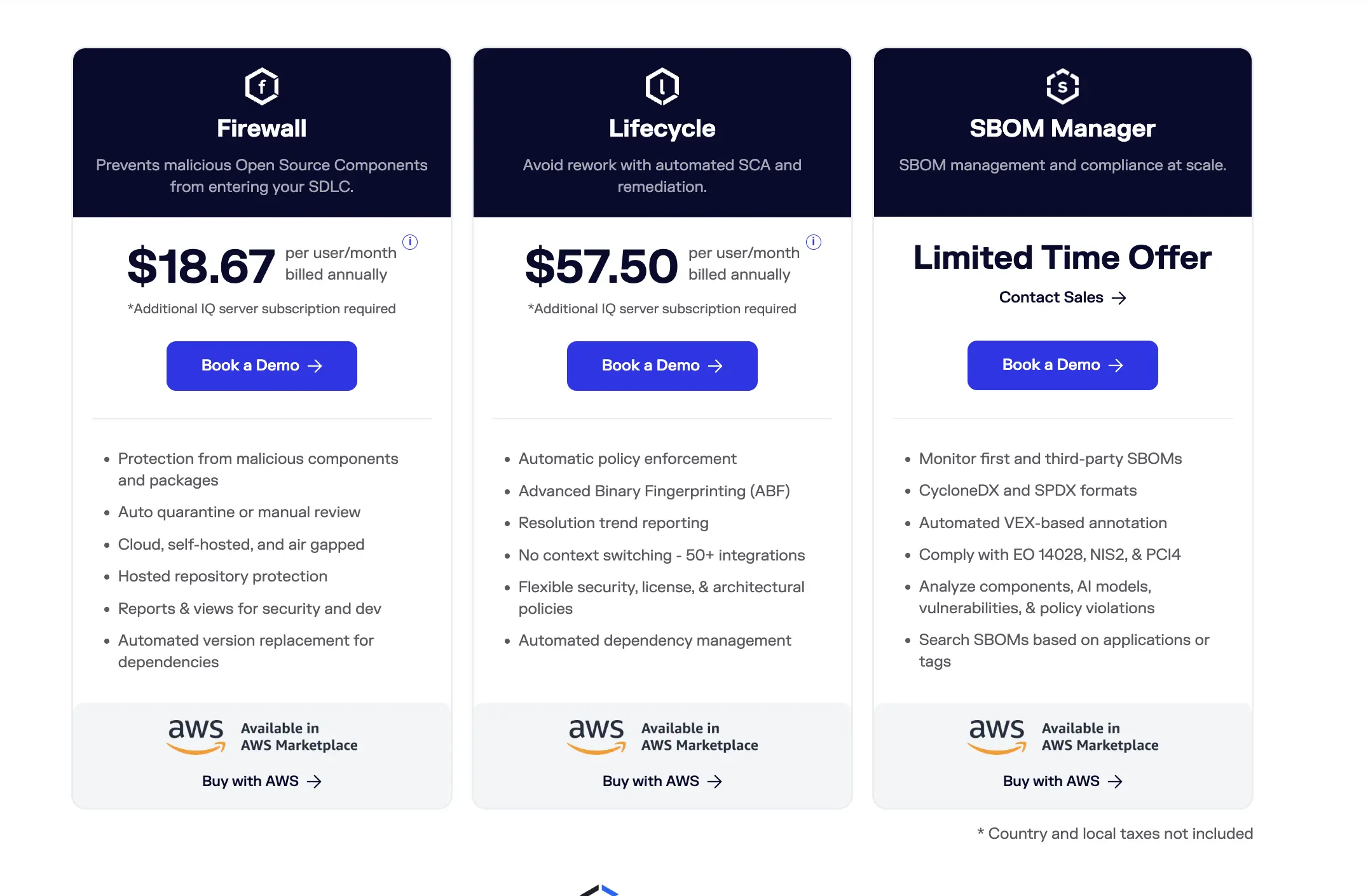Click the Firewall card title
The height and width of the screenshot is (896, 1368).
261,128
